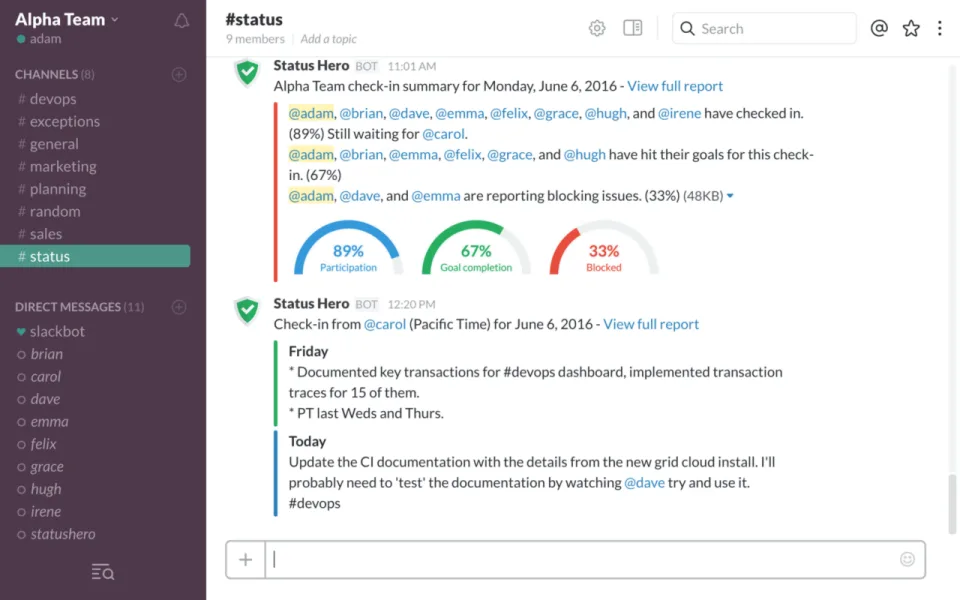Click Add a topic link
Image resolution: width=960 pixels, height=600 pixels.
pyautogui.click(x=328, y=39)
